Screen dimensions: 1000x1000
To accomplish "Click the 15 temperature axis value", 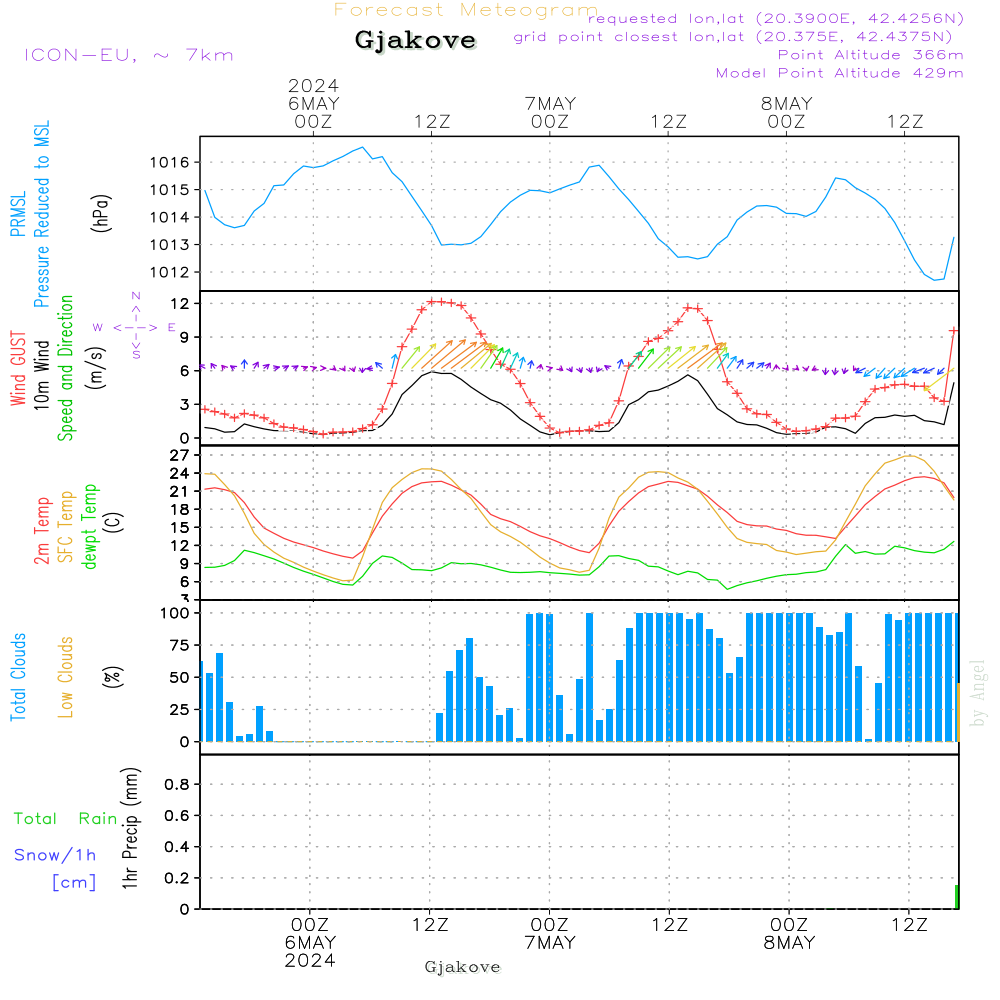I will [x=180, y=527].
